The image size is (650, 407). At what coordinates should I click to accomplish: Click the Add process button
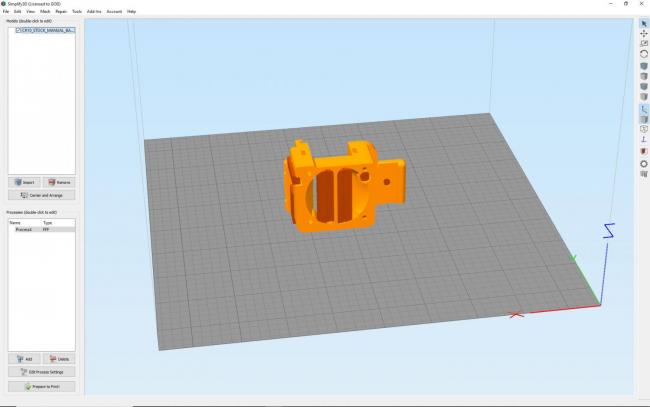coord(24,359)
